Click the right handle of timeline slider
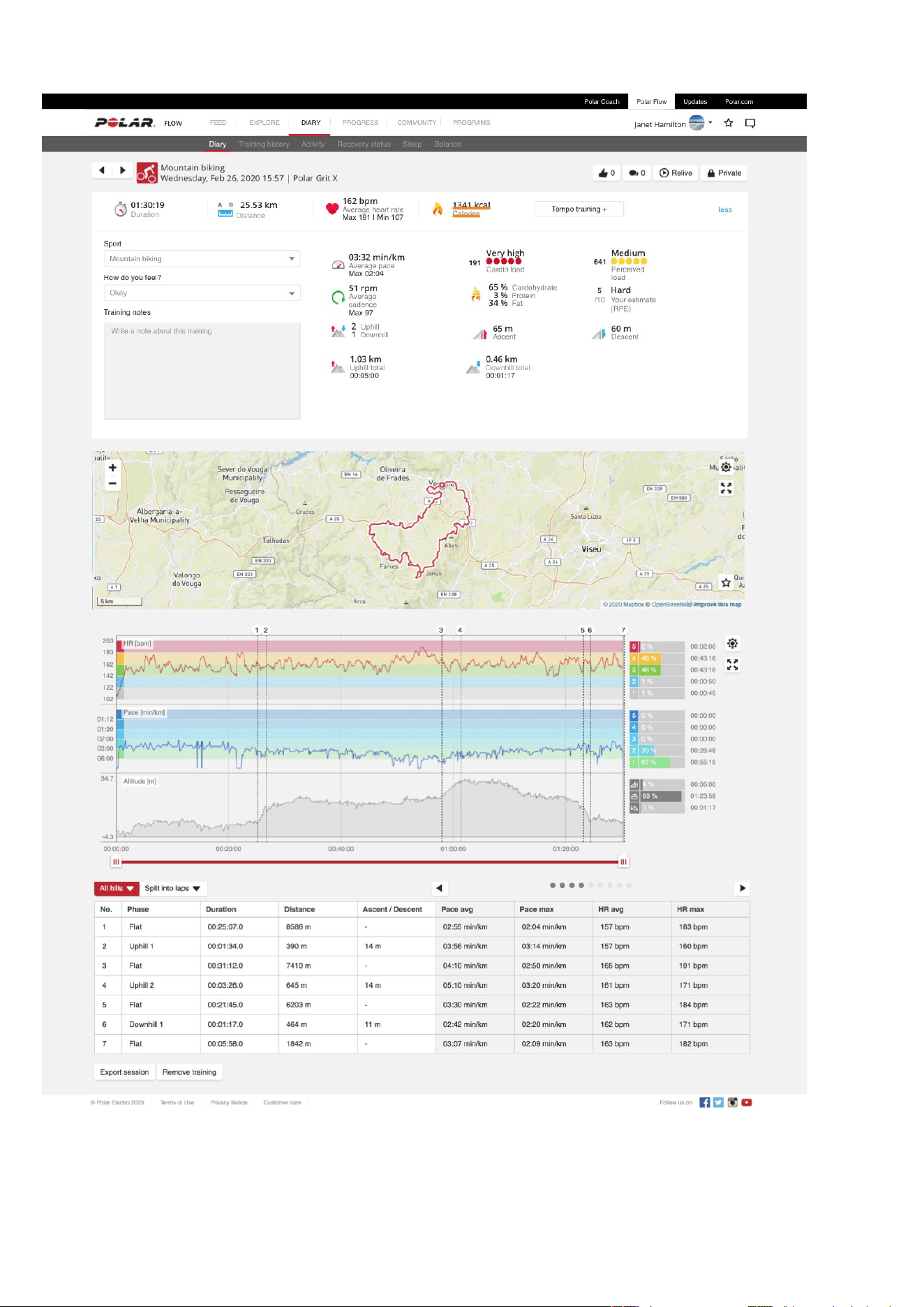 click(624, 862)
